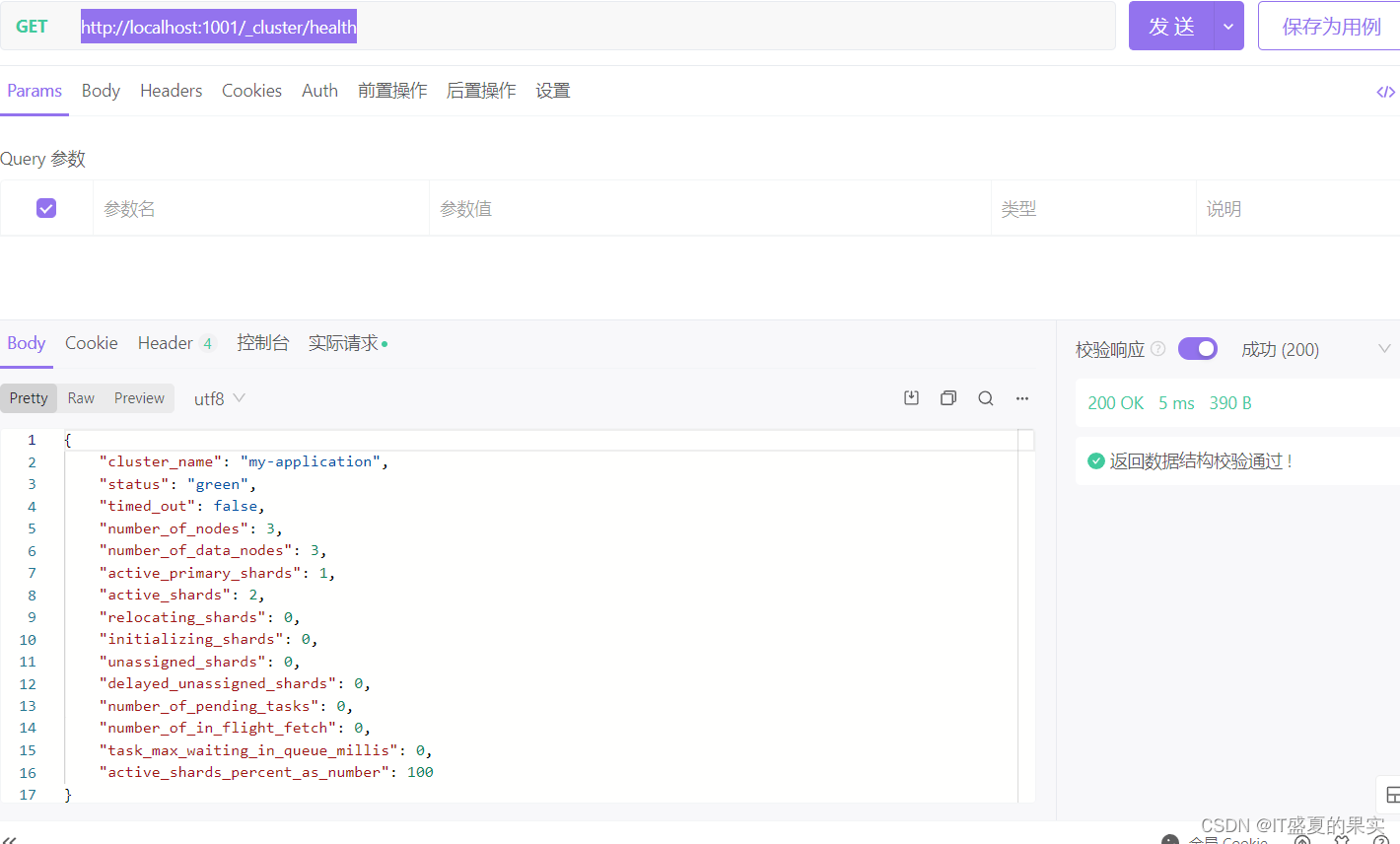Open the code generation icon
This screenshot has width=1400, height=844.
[x=1385, y=92]
